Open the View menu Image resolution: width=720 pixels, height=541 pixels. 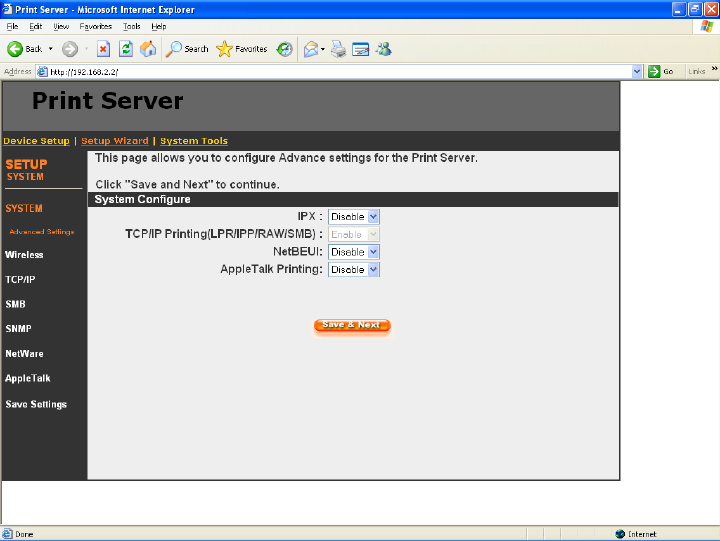(61, 26)
